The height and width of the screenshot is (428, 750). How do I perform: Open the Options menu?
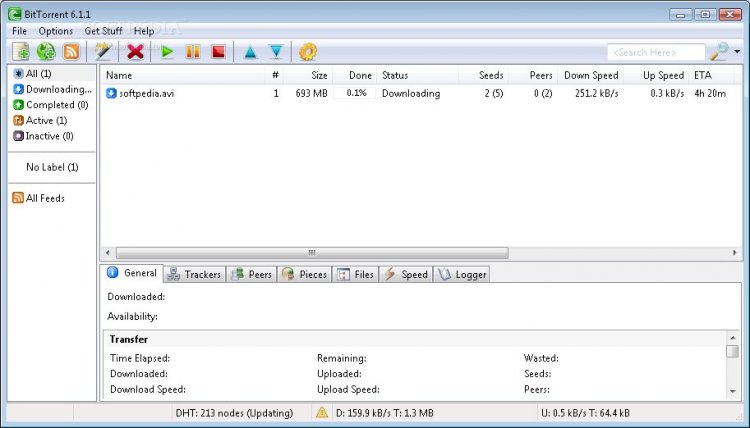point(55,31)
